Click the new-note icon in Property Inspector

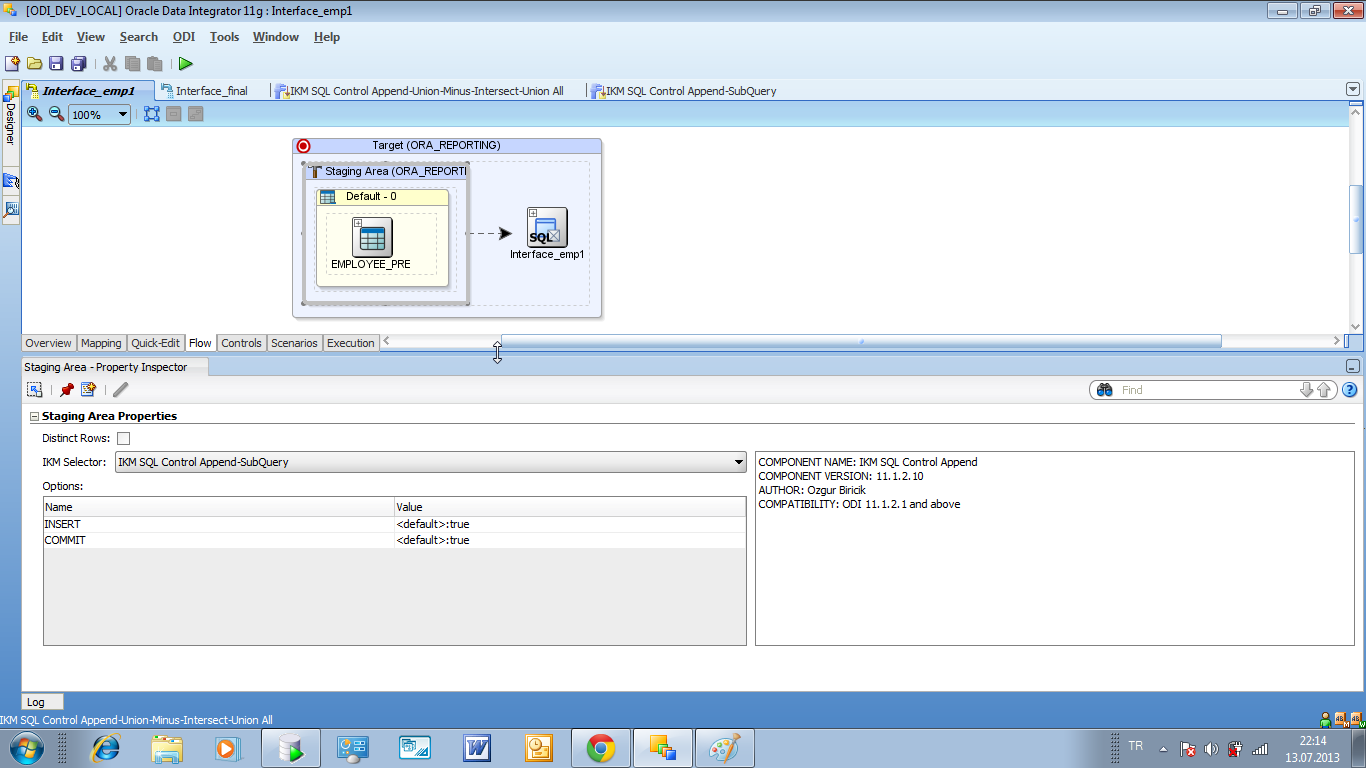(x=88, y=390)
